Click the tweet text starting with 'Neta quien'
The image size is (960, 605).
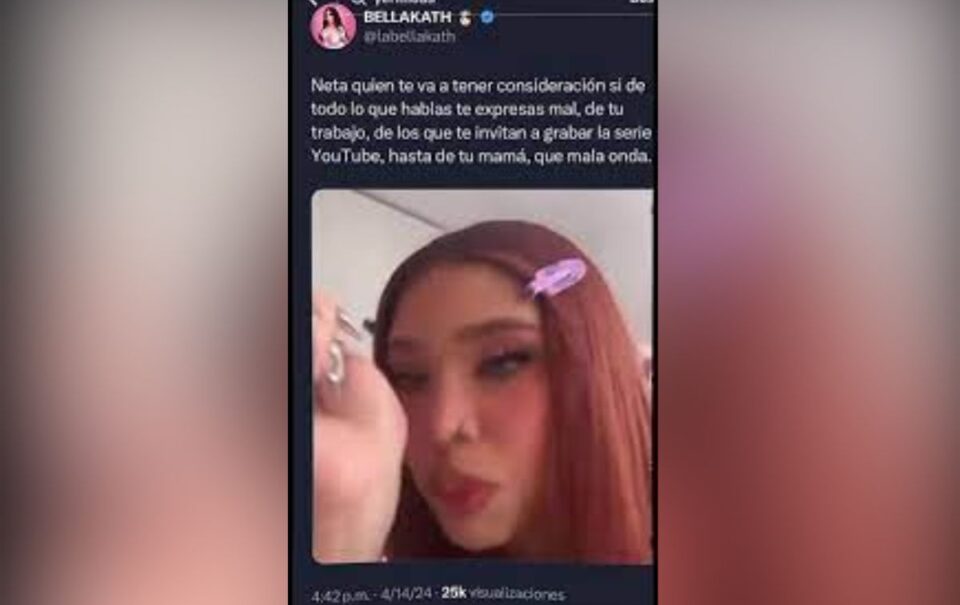(x=481, y=121)
